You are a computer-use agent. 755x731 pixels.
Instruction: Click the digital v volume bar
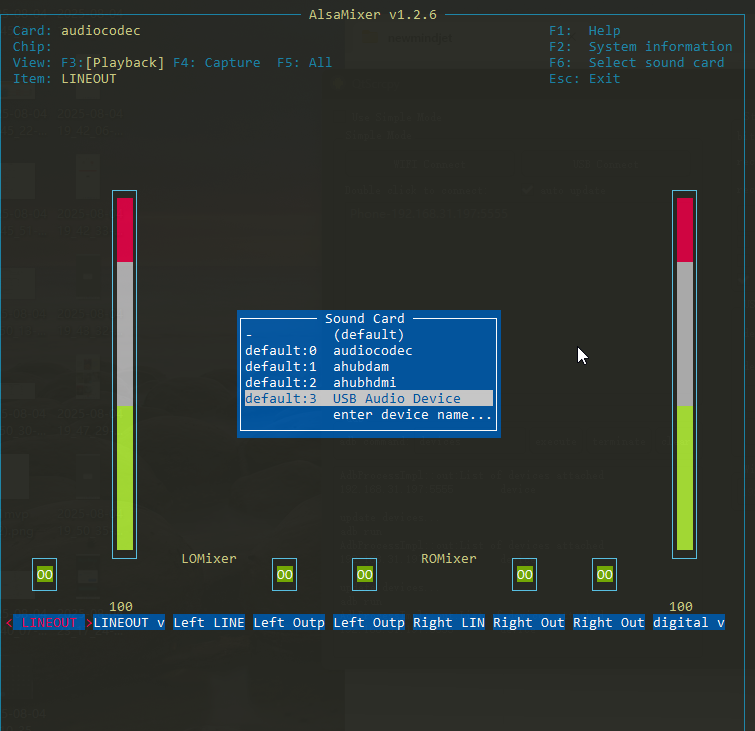coord(684,374)
